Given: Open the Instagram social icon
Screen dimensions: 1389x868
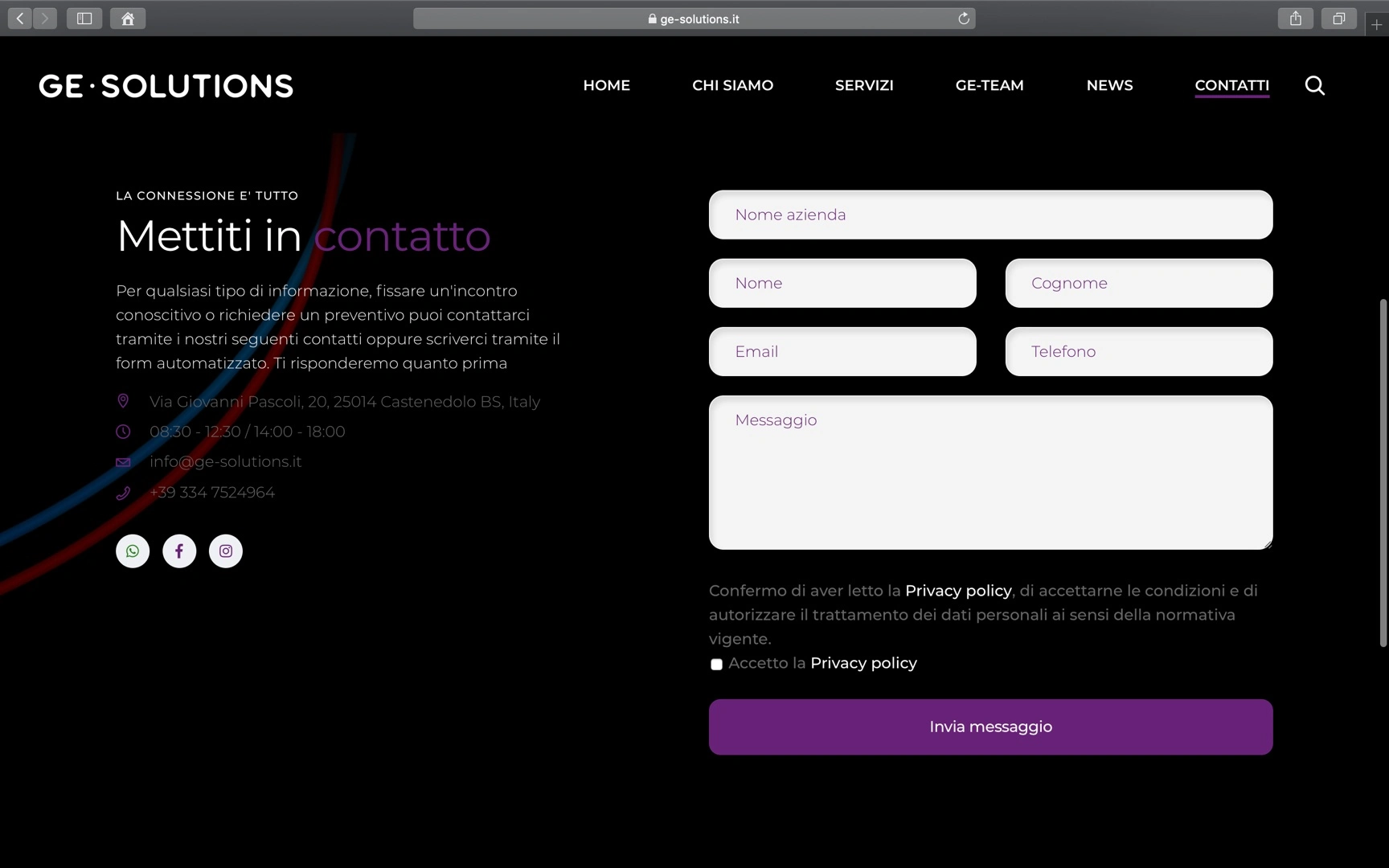Looking at the screenshot, I should click(x=226, y=551).
